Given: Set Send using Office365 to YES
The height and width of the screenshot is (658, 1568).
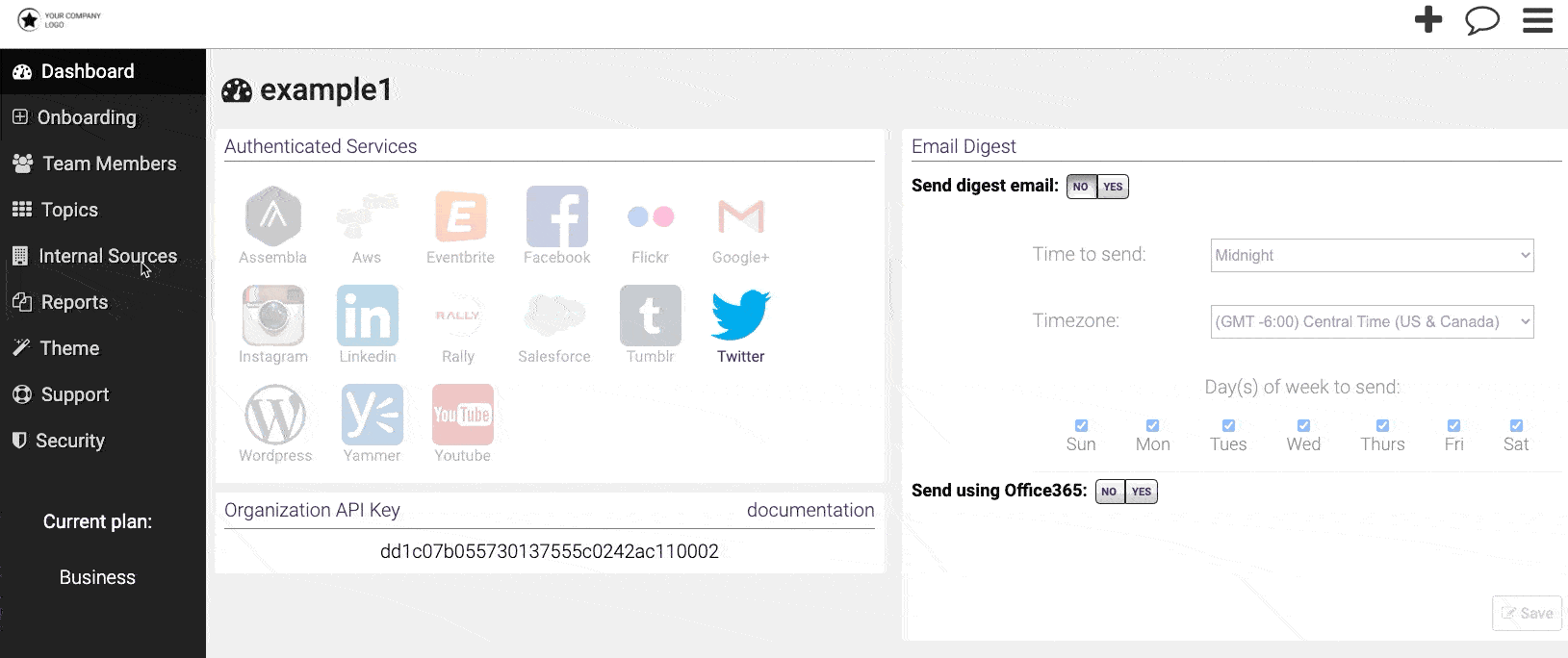Looking at the screenshot, I should 1142,492.
